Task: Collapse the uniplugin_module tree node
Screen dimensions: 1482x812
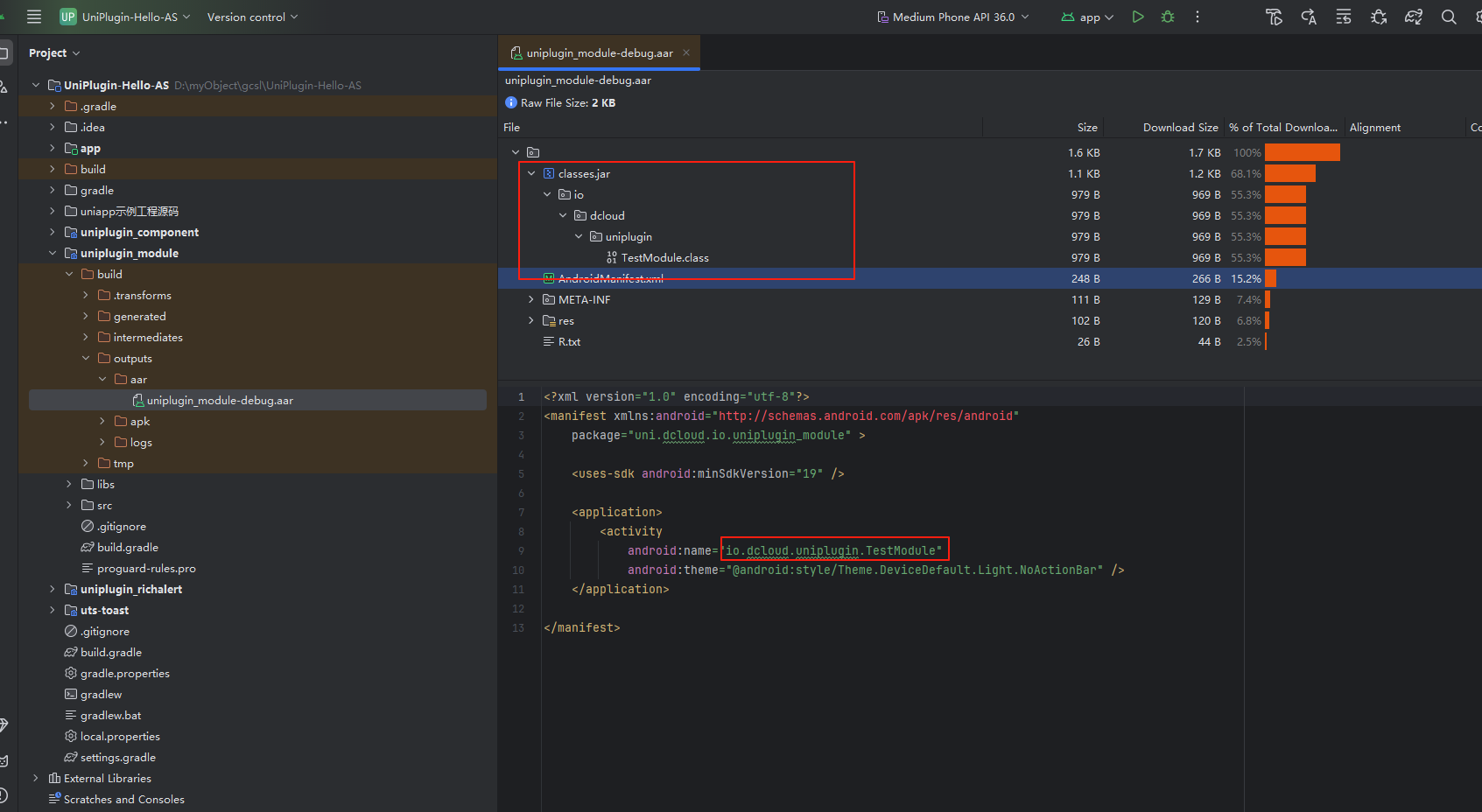Action: pyautogui.click(x=53, y=253)
